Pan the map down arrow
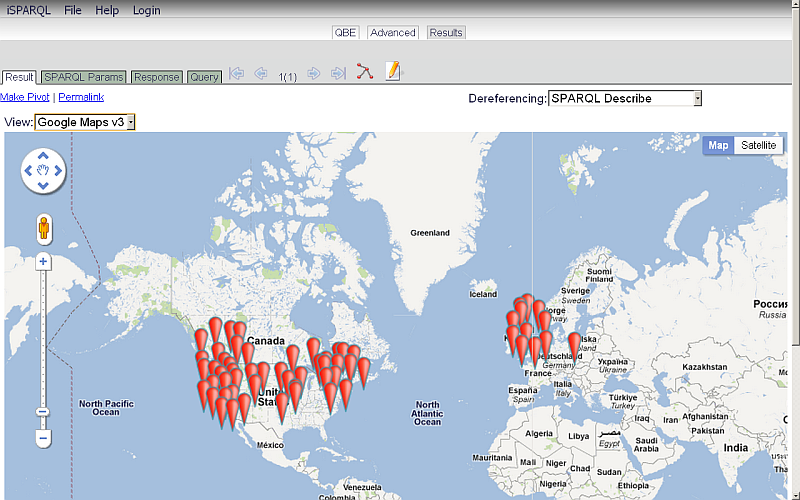The width and height of the screenshot is (800, 500). [x=43, y=186]
